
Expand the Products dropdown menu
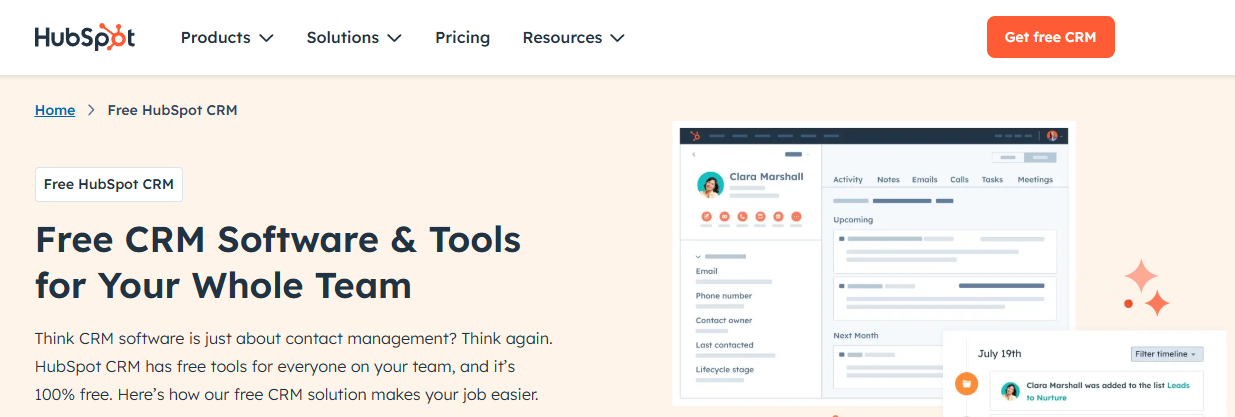point(226,37)
